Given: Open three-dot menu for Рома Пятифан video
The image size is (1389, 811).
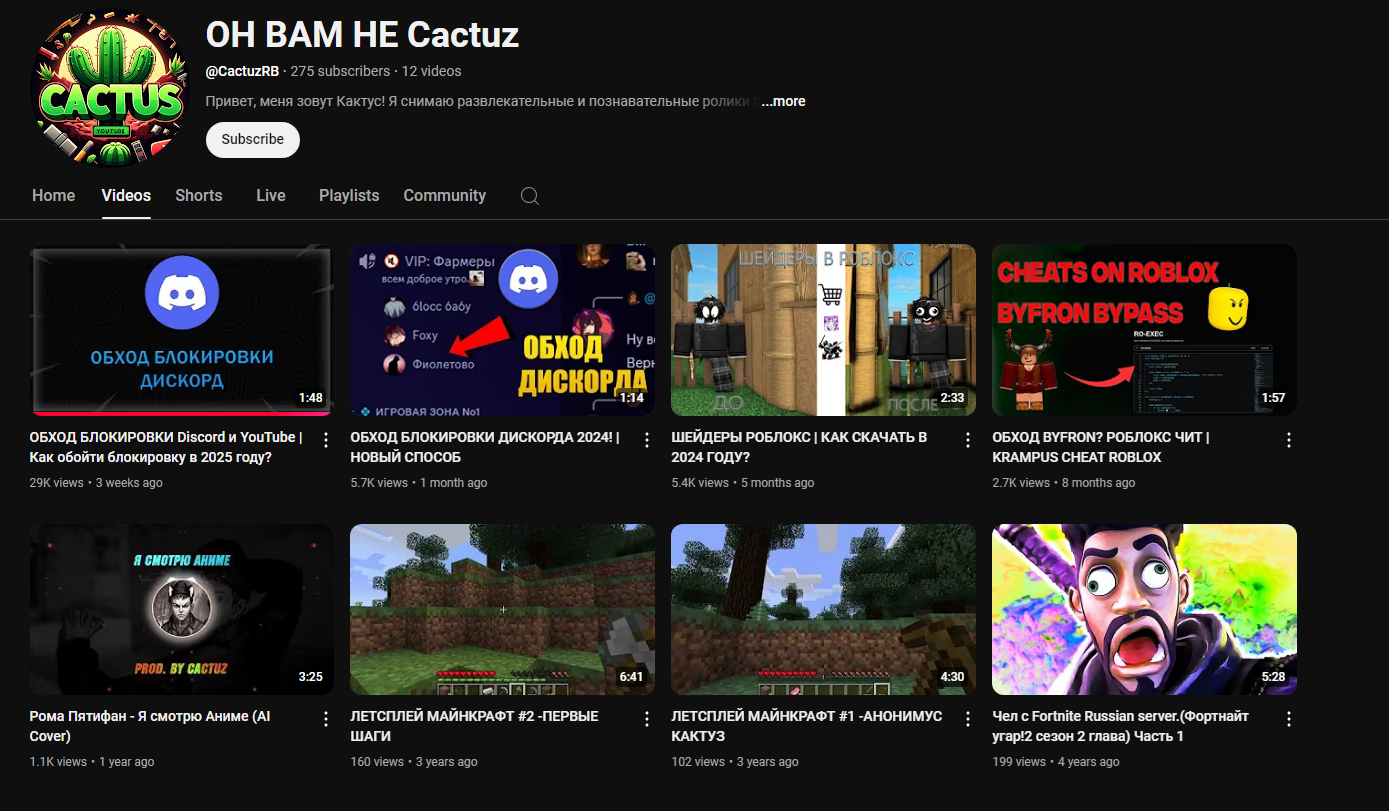Looking at the screenshot, I should (x=325, y=719).
